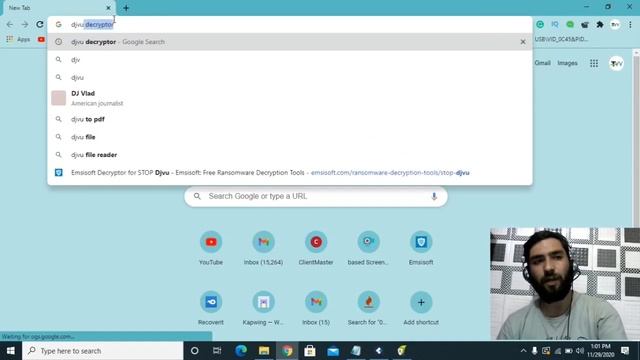The height and width of the screenshot is (360, 640).
Task: Open the Apps bookmarks shortcut
Action: pyautogui.click(x=18, y=39)
